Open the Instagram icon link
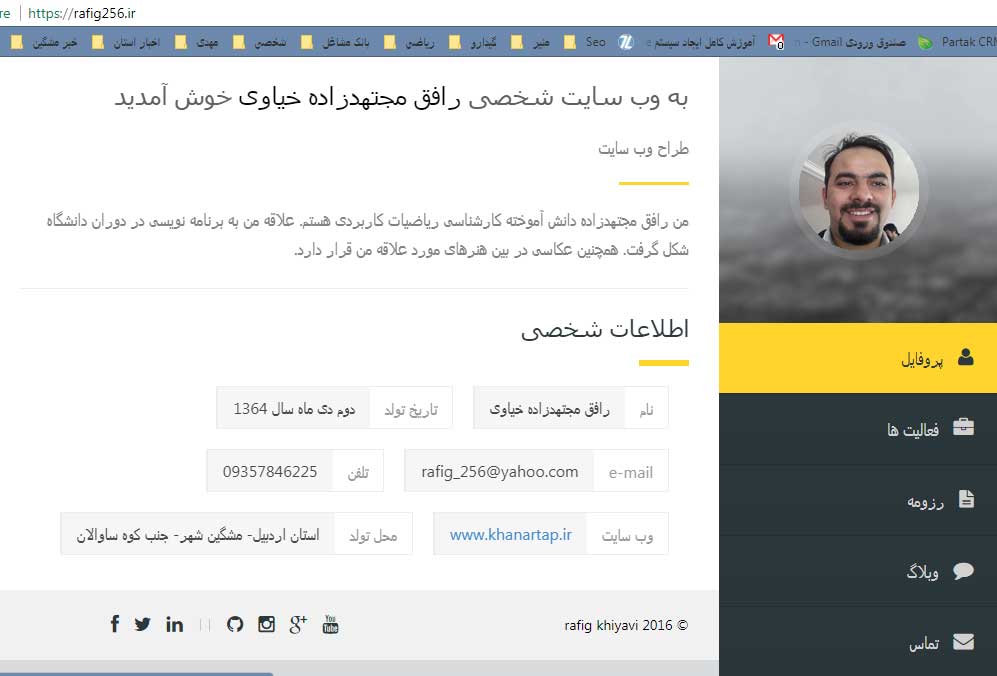 click(x=266, y=624)
